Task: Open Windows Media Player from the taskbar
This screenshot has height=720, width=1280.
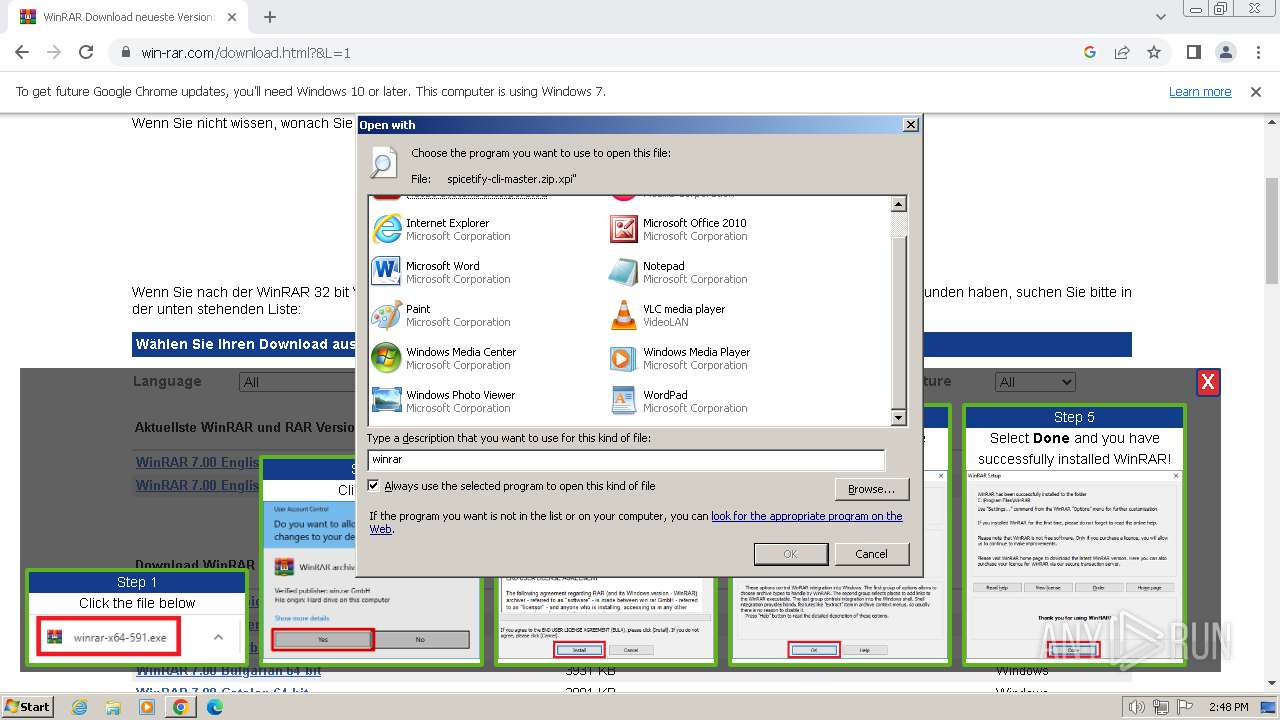Action: [147, 707]
